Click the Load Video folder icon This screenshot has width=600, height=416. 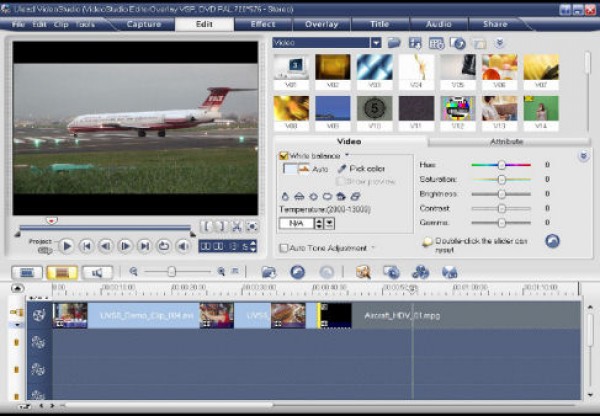[394, 43]
